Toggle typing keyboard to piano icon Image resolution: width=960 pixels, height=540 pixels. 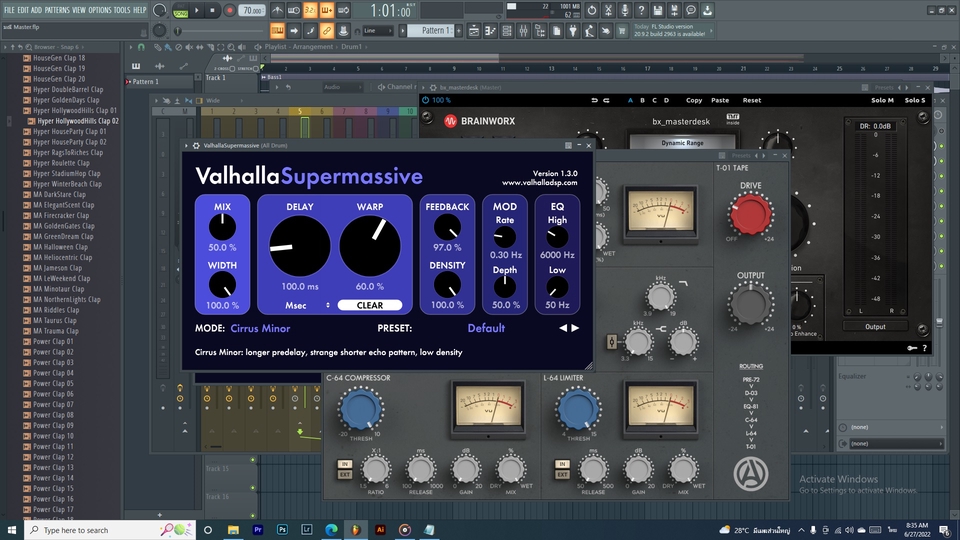pyautogui.click(x=277, y=31)
